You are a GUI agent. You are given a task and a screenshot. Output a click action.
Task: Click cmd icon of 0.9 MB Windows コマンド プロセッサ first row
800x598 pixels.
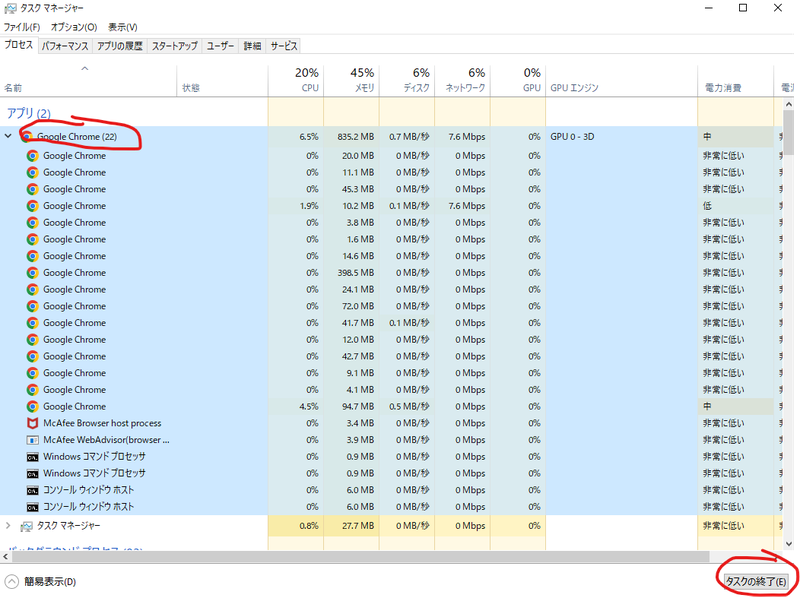[33, 457]
